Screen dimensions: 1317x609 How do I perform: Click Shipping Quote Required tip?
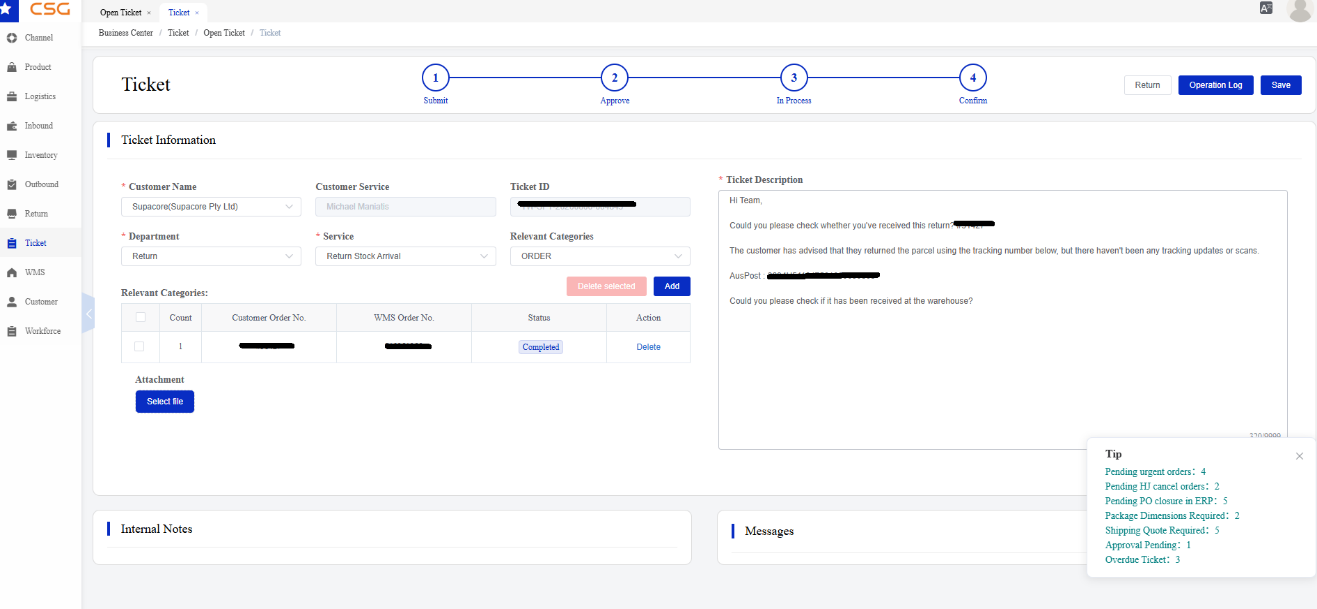(x=1162, y=530)
